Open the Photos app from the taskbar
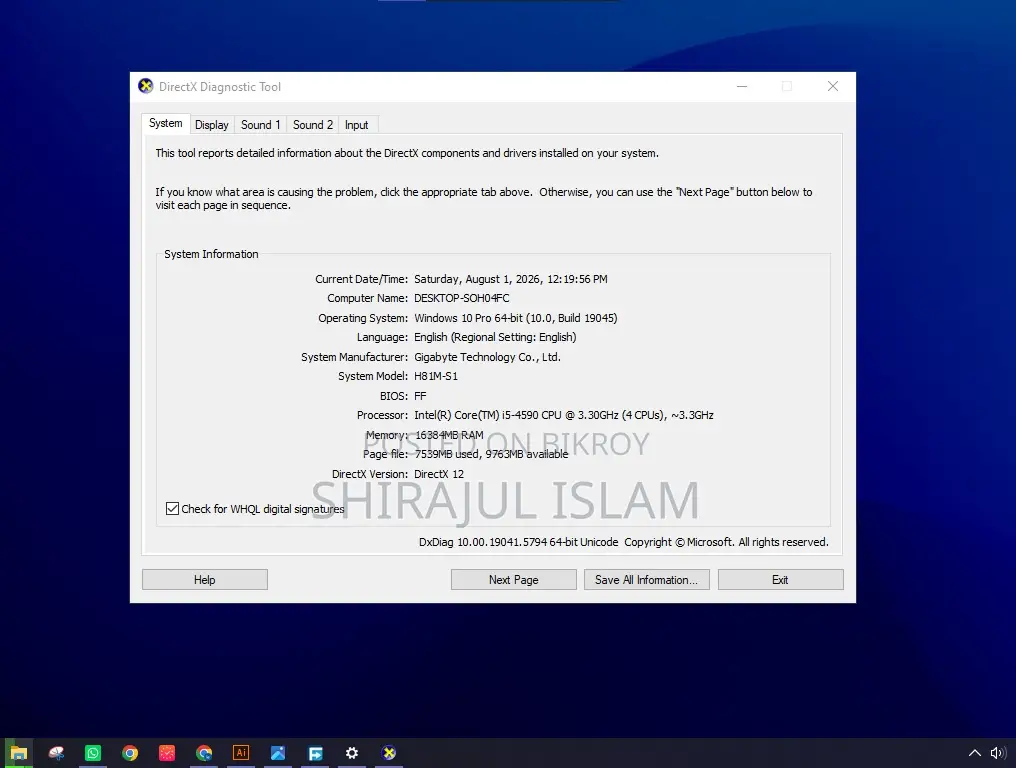1016x768 pixels. (278, 753)
